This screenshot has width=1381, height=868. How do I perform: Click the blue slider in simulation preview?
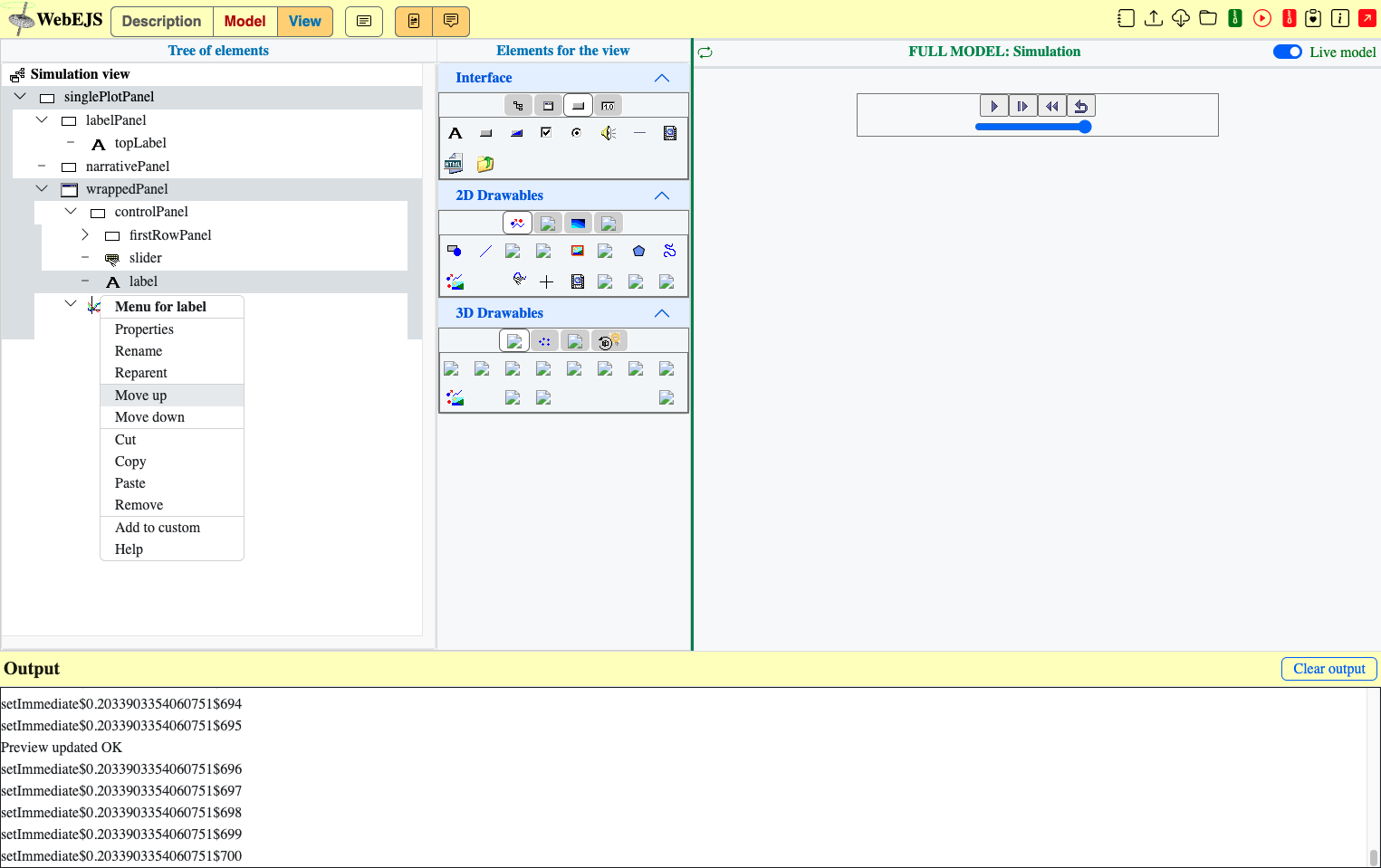(x=1033, y=127)
